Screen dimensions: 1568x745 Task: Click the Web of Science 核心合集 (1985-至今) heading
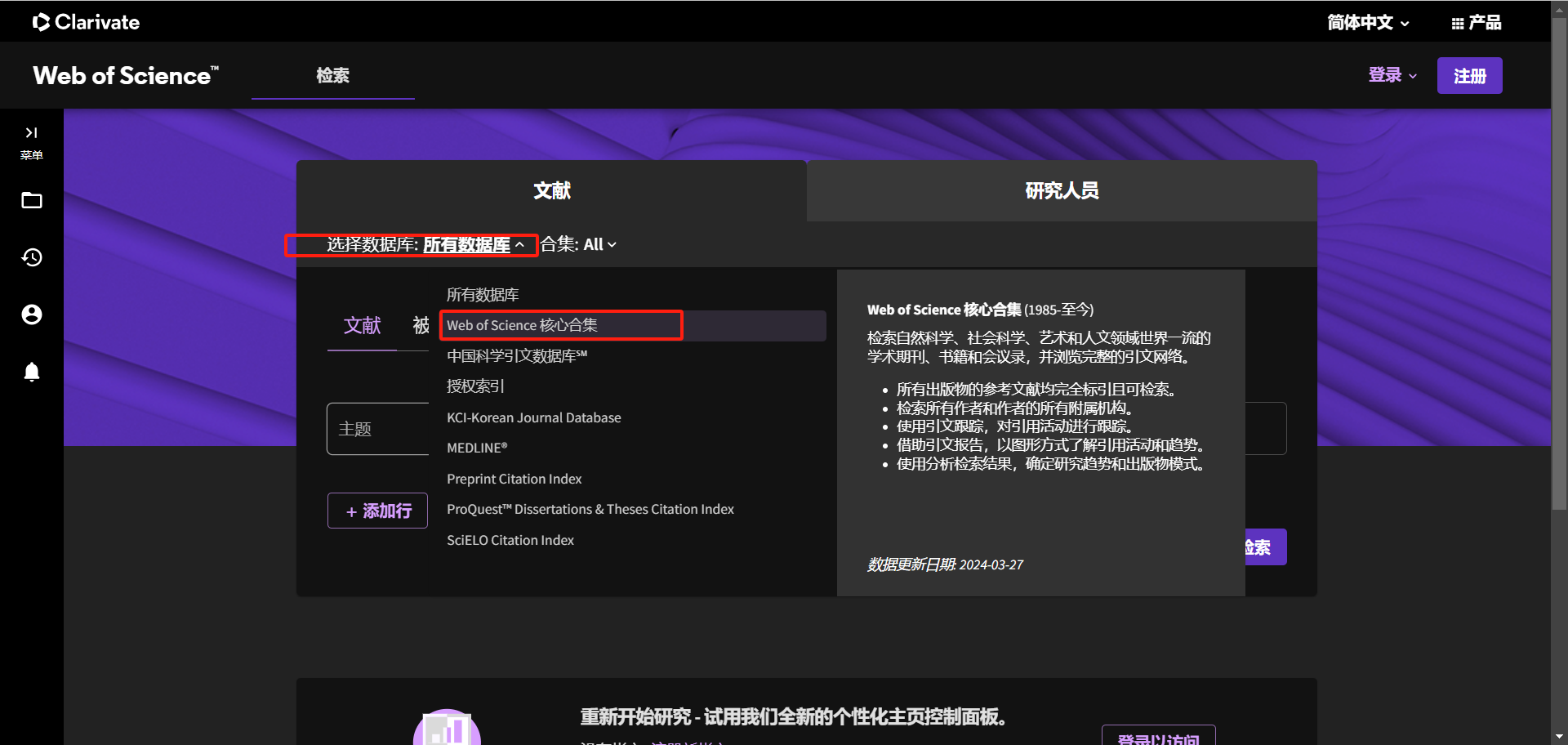980,310
